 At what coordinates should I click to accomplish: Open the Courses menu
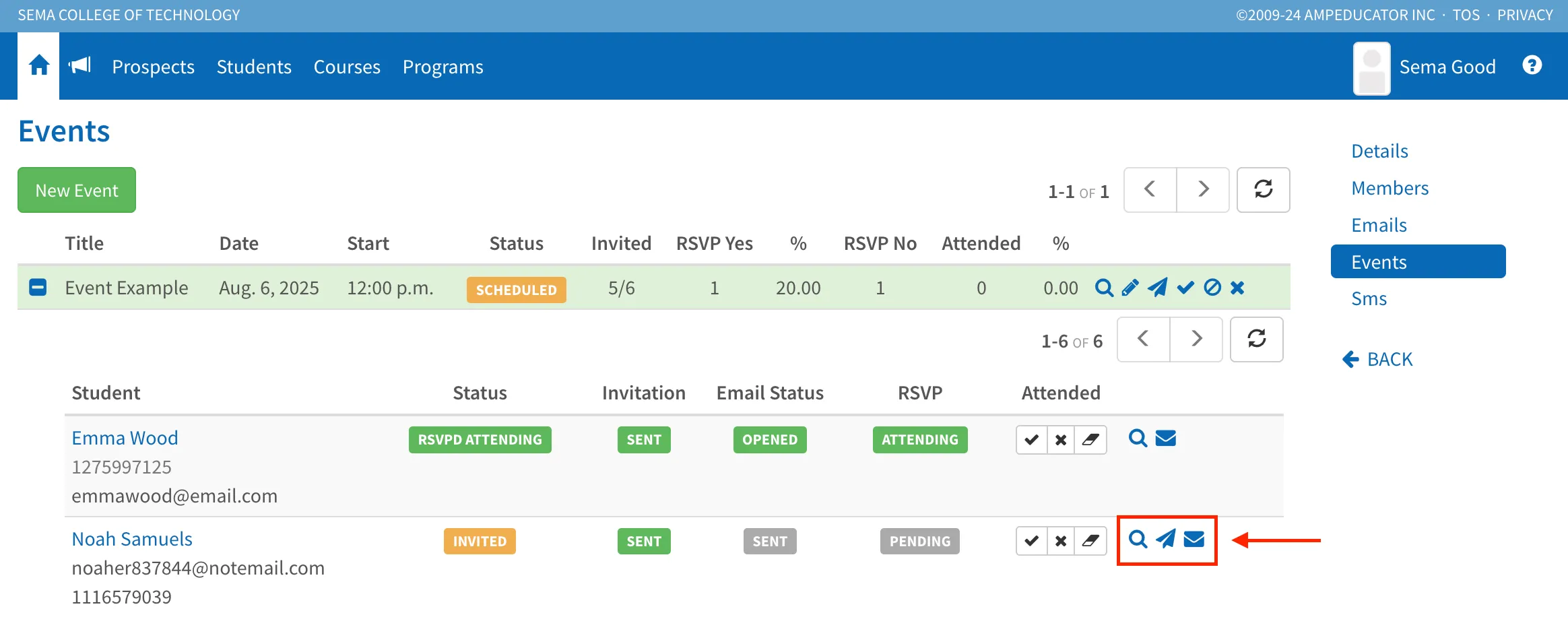click(x=347, y=67)
